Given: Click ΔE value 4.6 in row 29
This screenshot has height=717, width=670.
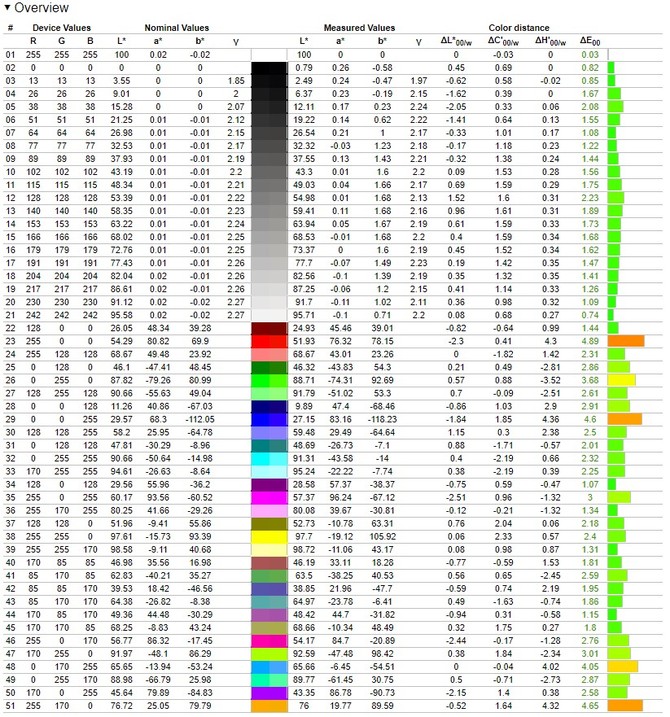Looking at the screenshot, I should coord(590,419).
